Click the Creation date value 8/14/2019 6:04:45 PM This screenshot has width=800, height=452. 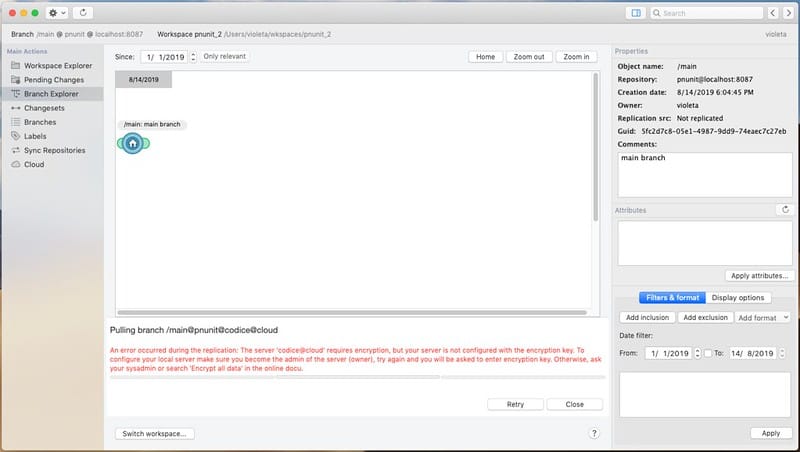click(715, 93)
